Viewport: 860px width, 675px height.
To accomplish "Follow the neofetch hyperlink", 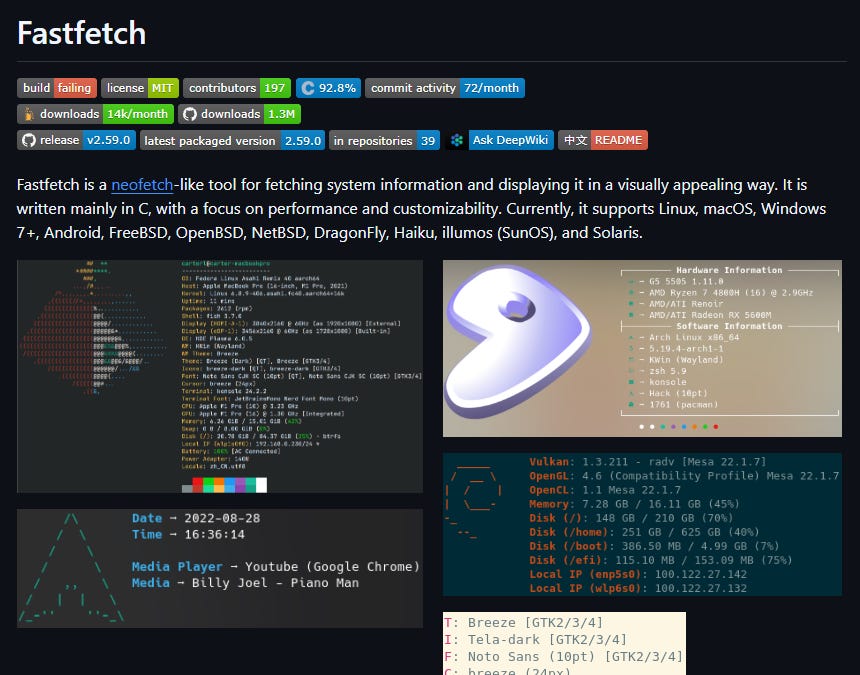I will (x=142, y=185).
